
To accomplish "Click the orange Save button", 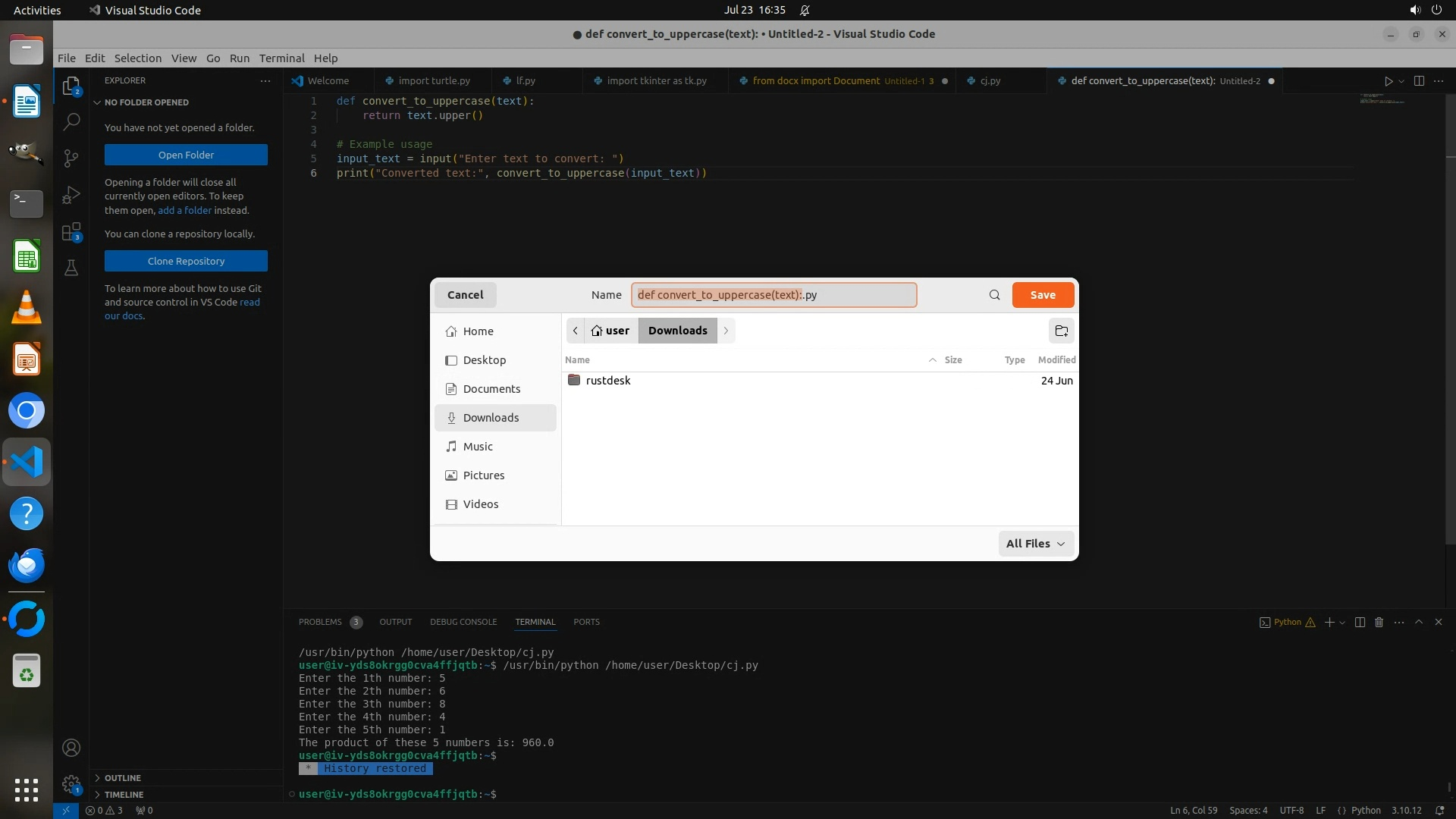I will tap(1043, 295).
